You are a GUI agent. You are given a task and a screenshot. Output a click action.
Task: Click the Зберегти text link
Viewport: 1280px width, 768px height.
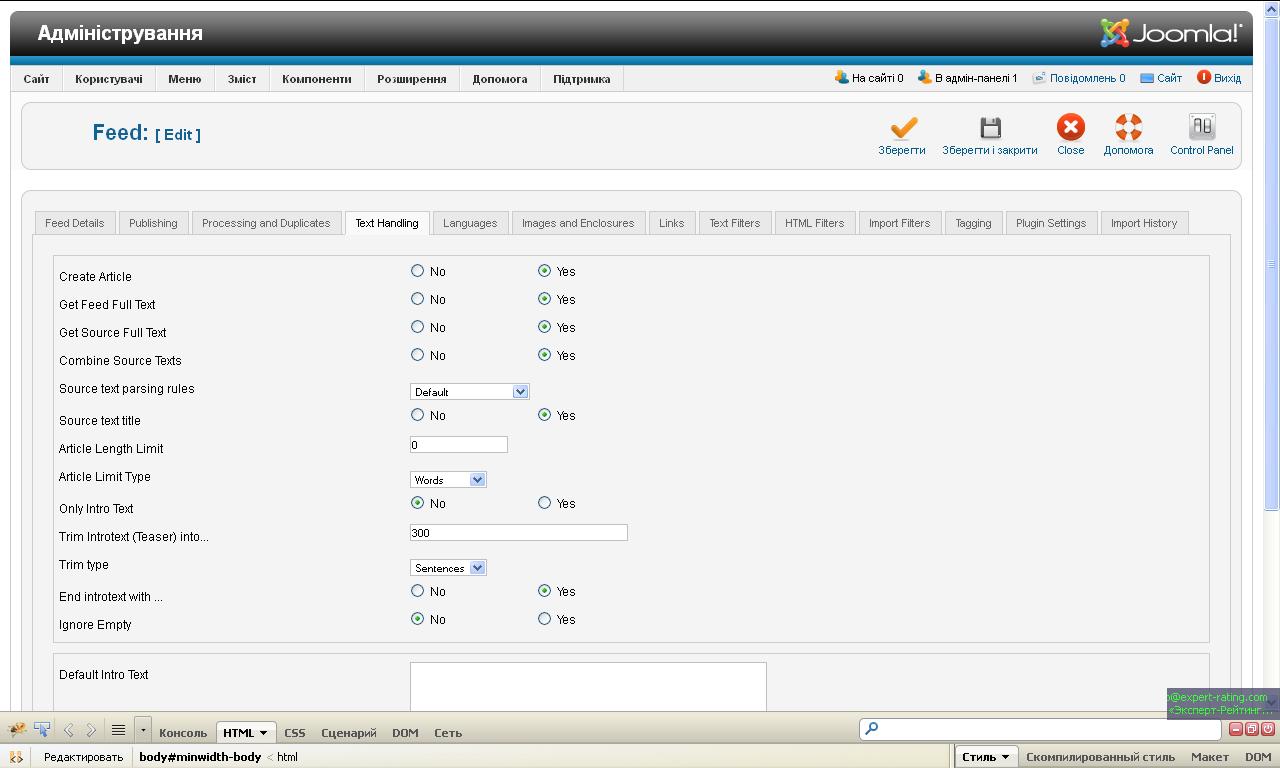[902, 150]
